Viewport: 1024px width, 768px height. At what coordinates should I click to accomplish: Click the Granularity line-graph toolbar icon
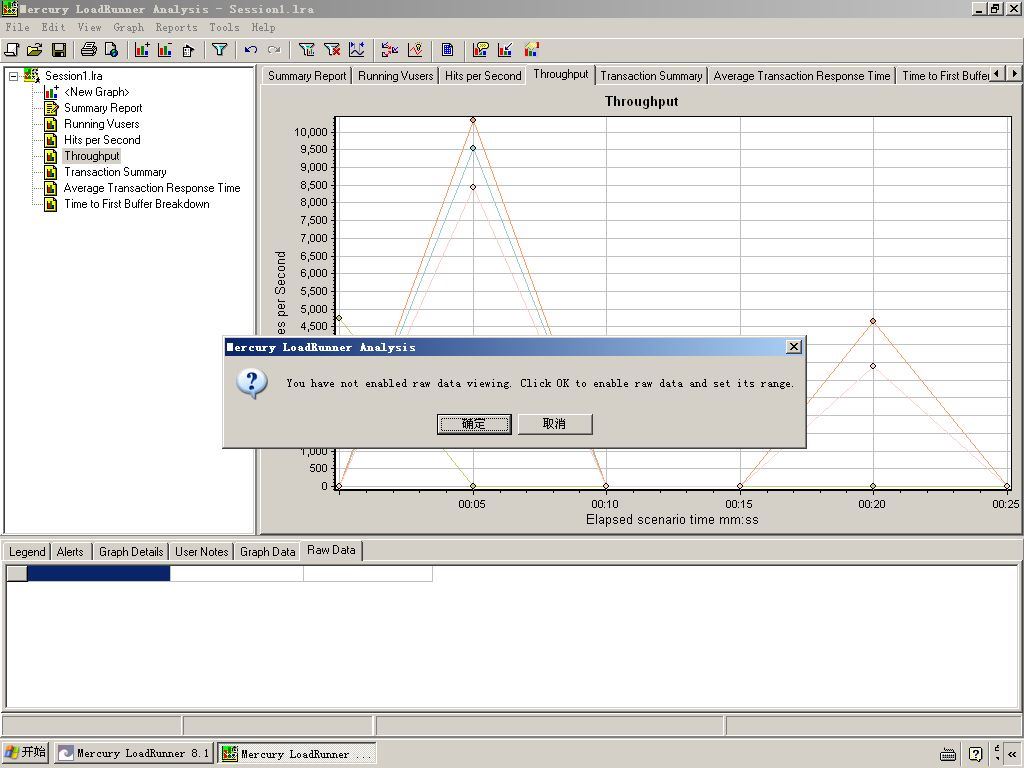(357, 50)
